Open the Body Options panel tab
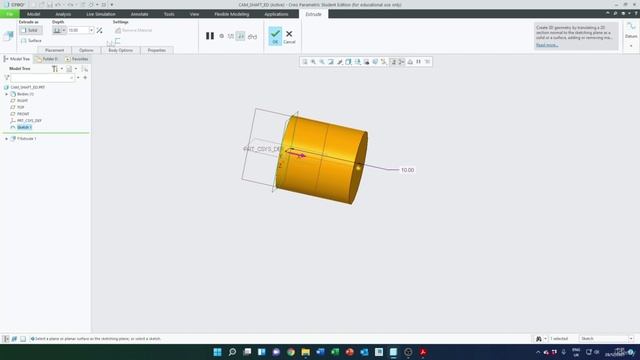Image resolution: width=640 pixels, height=360 pixels. point(120,50)
